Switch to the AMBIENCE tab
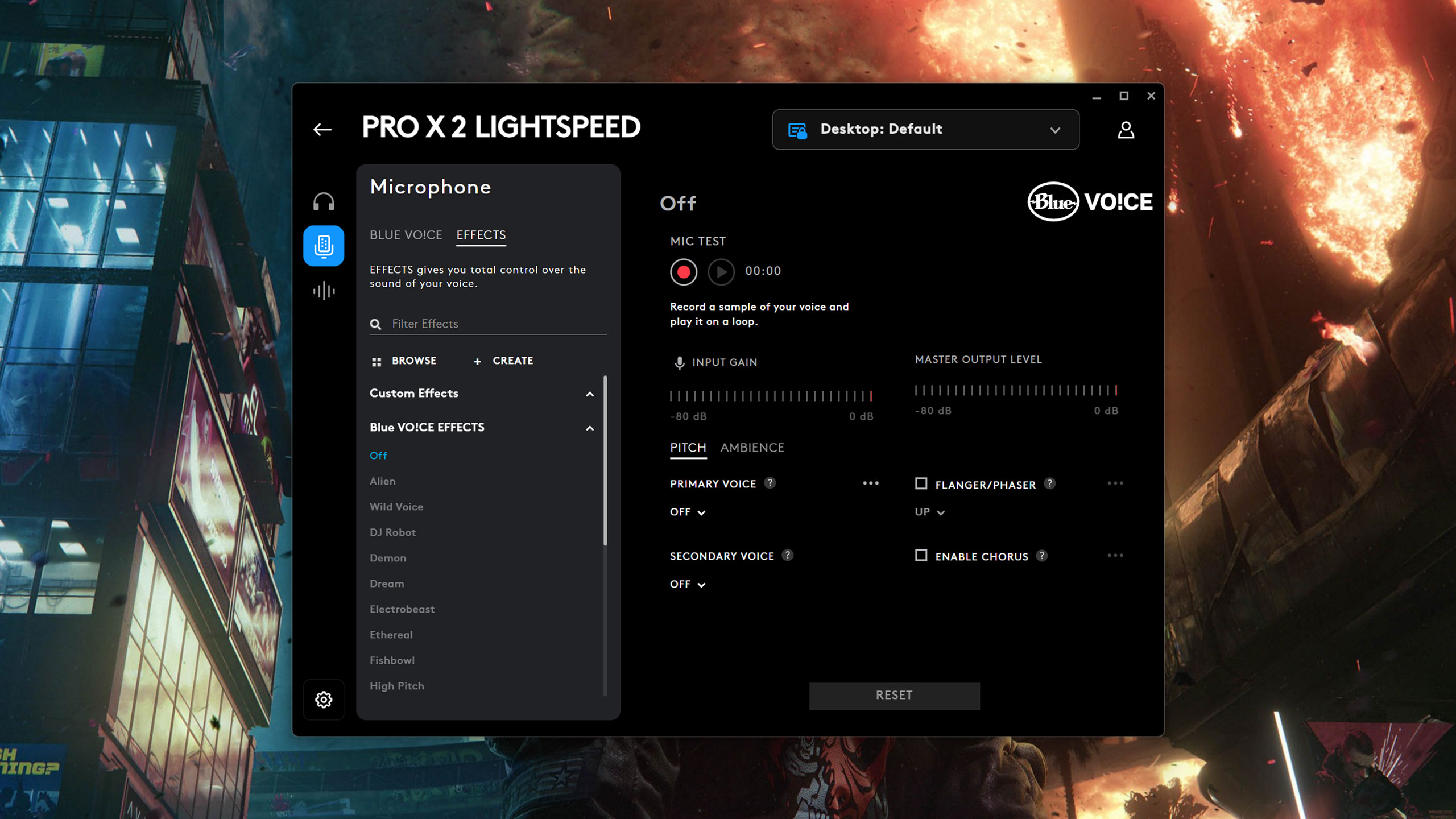1456x819 pixels. click(752, 448)
